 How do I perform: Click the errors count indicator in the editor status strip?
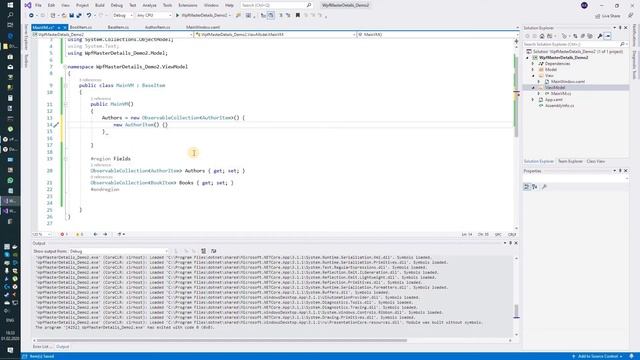point(64,234)
